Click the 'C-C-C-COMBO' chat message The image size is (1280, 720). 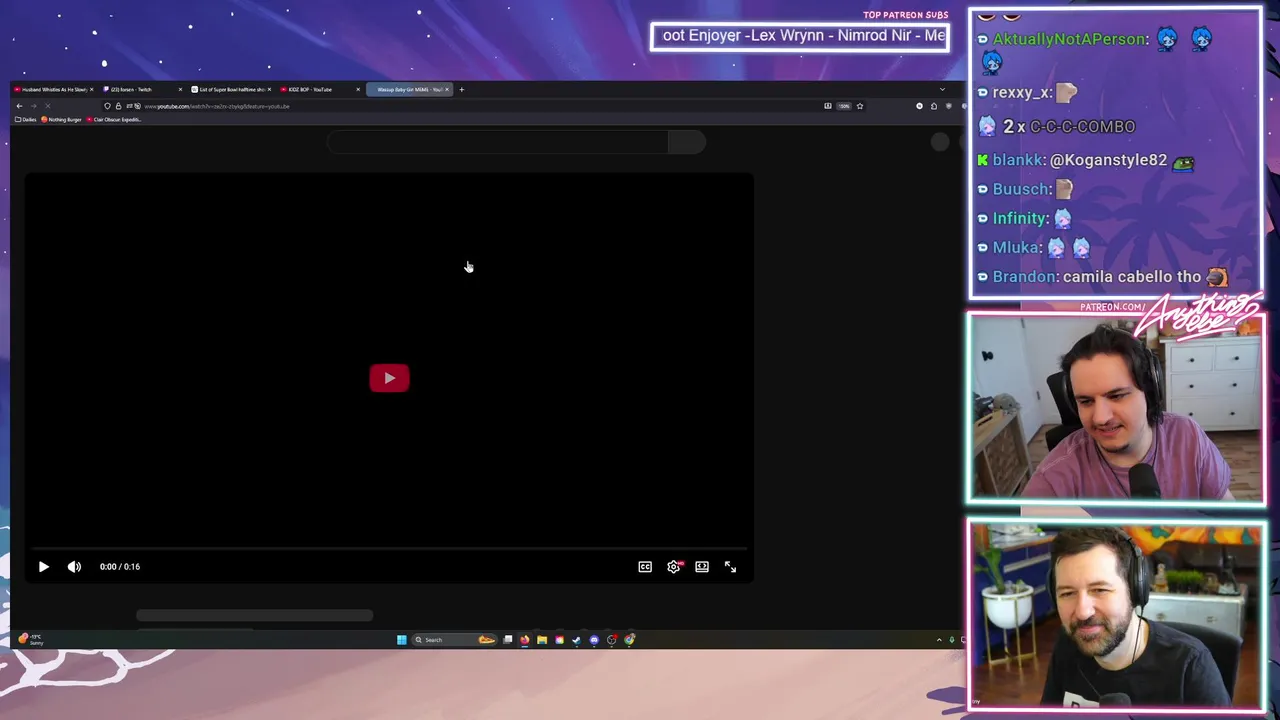pyautogui.click(x=1082, y=127)
